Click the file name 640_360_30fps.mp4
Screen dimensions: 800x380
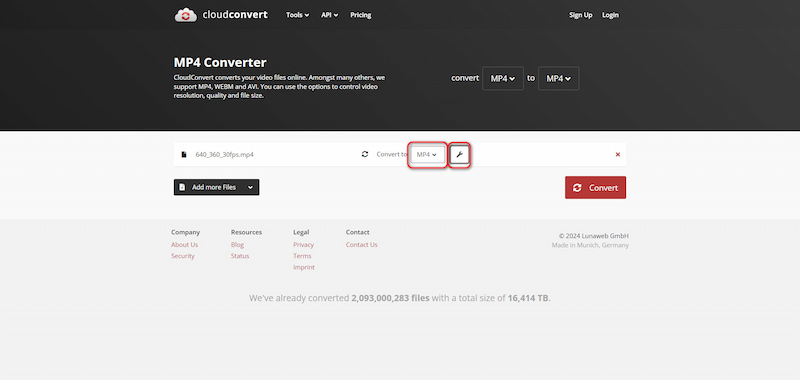pos(224,155)
